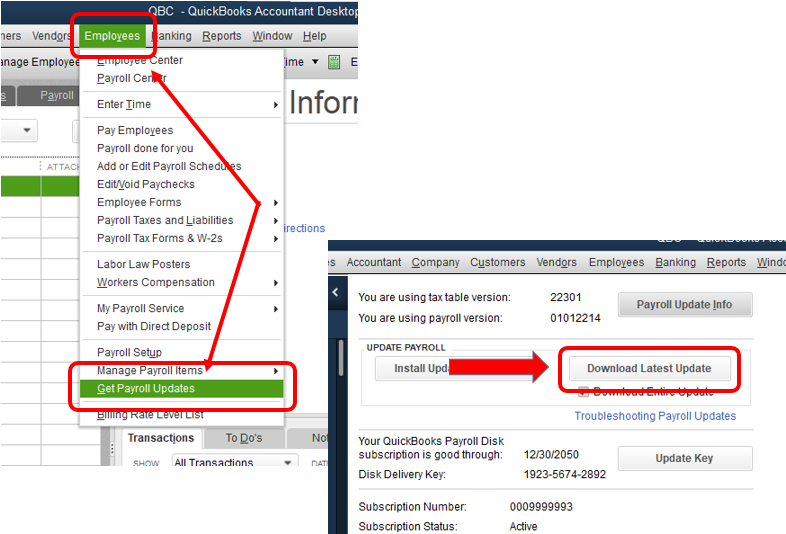
Task: Click the Download Latest Update button
Action: [x=649, y=369]
